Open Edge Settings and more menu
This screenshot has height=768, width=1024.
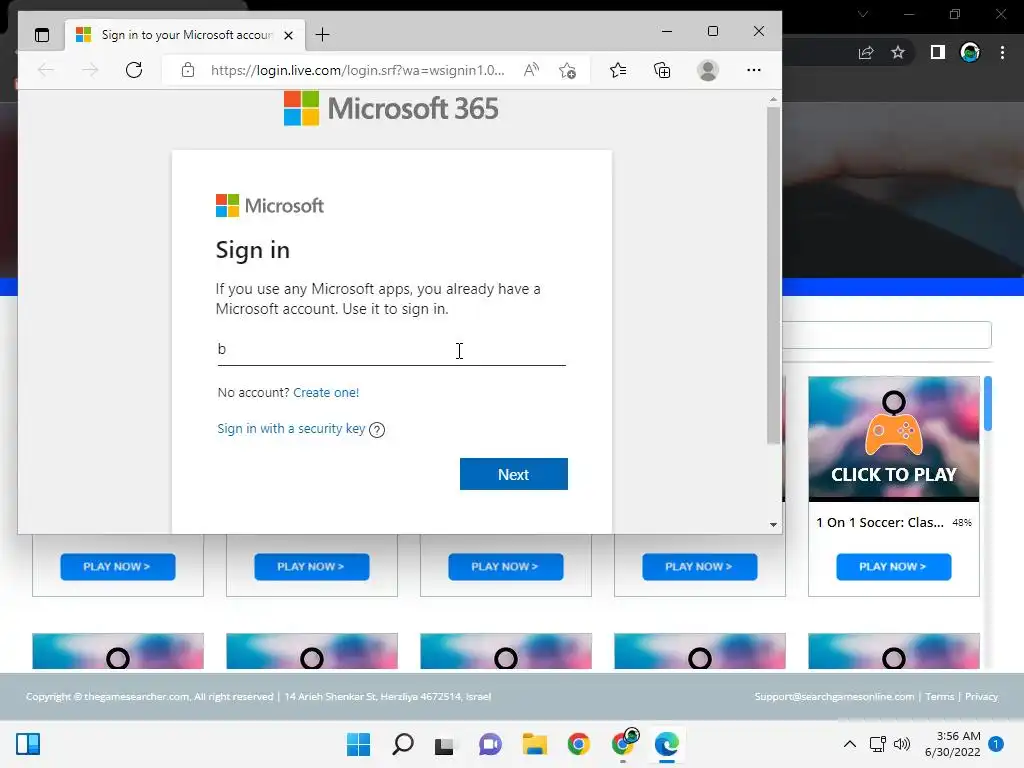(x=754, y=70)
